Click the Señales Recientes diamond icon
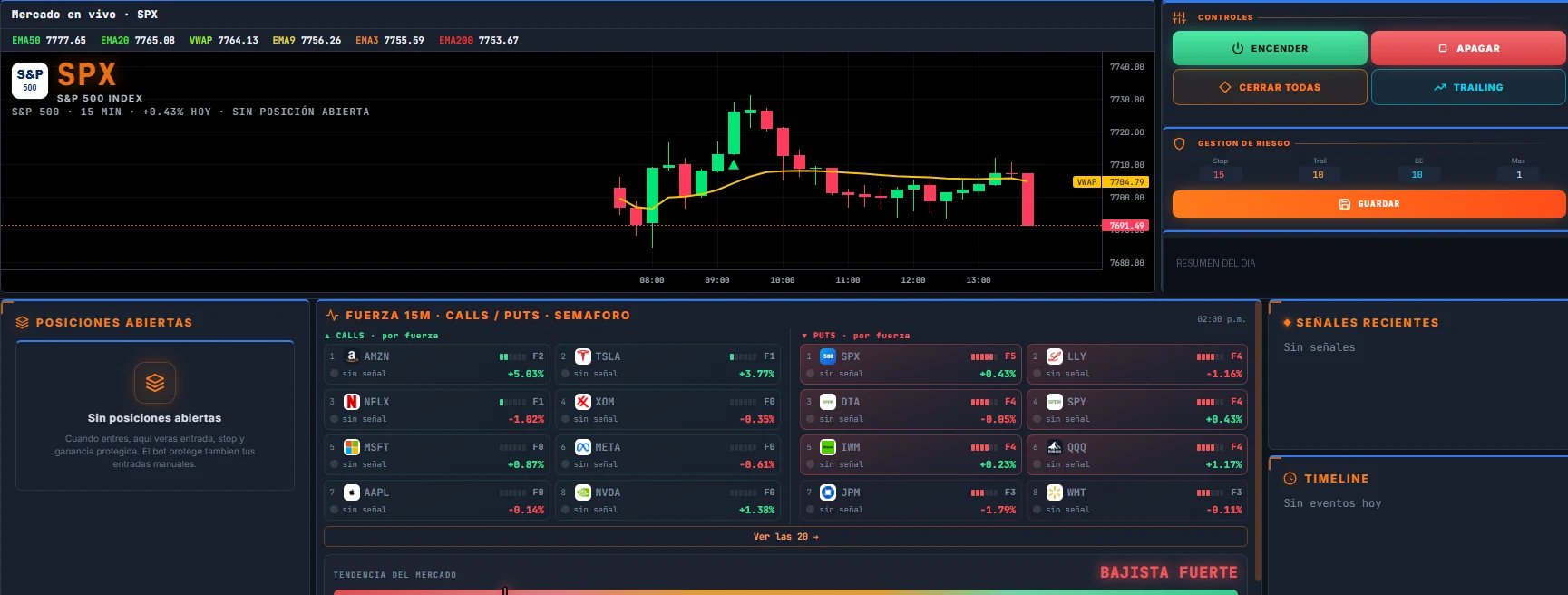The width and height of the screenshot is (1568, 595). 1287,323
